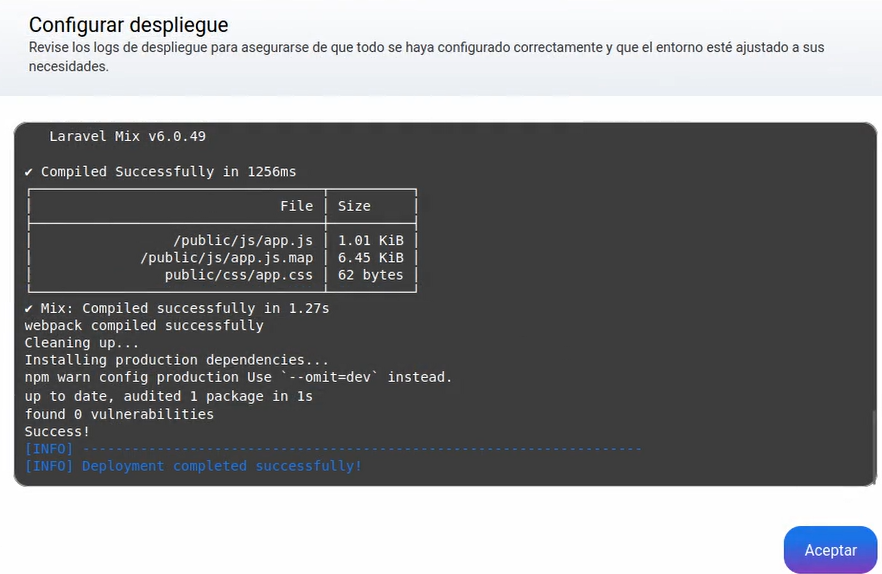
Task: Click 'found 0 vulnerabilities' log line
Action: [x=119, y=414]
